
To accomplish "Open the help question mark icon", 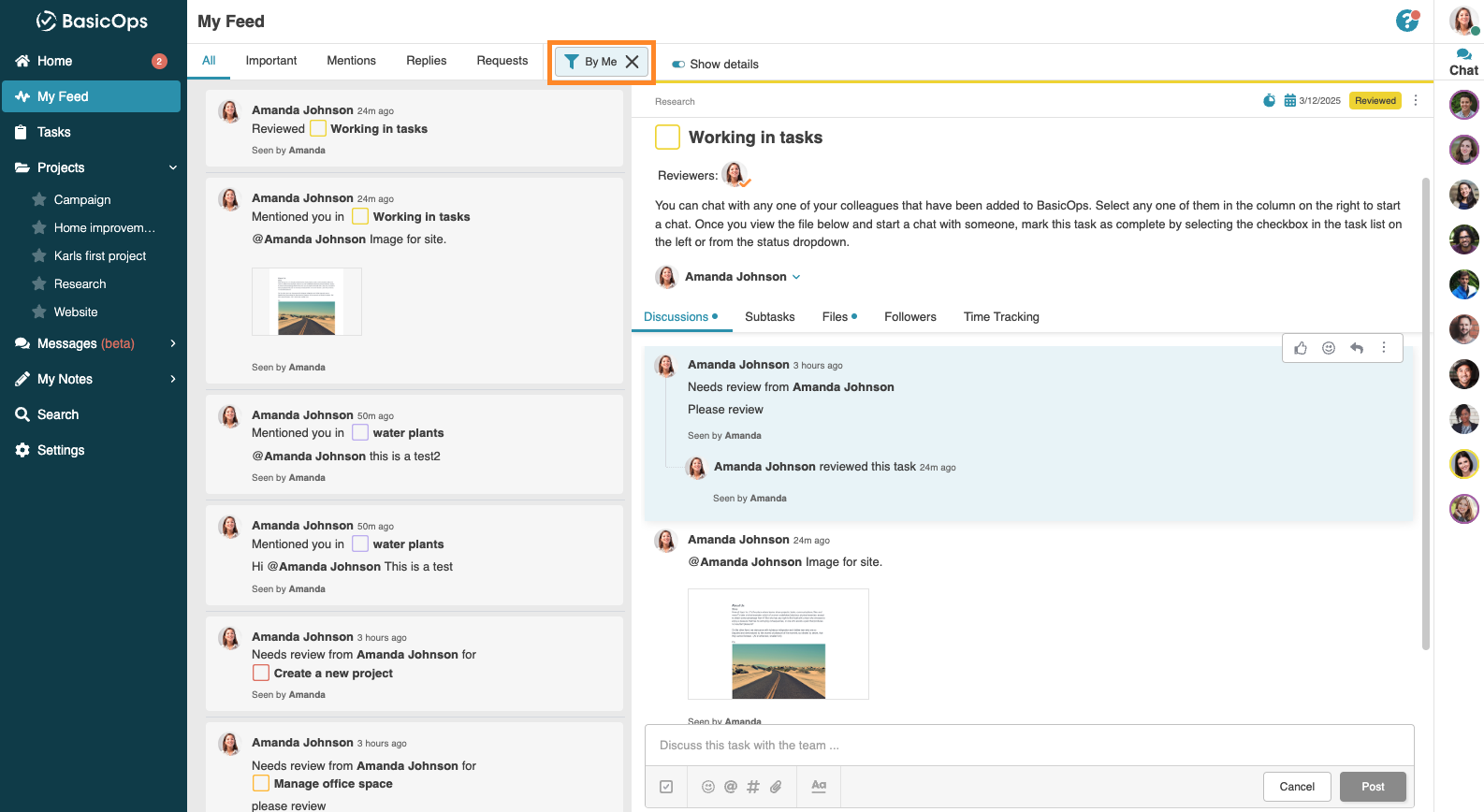I will 1406,21.
